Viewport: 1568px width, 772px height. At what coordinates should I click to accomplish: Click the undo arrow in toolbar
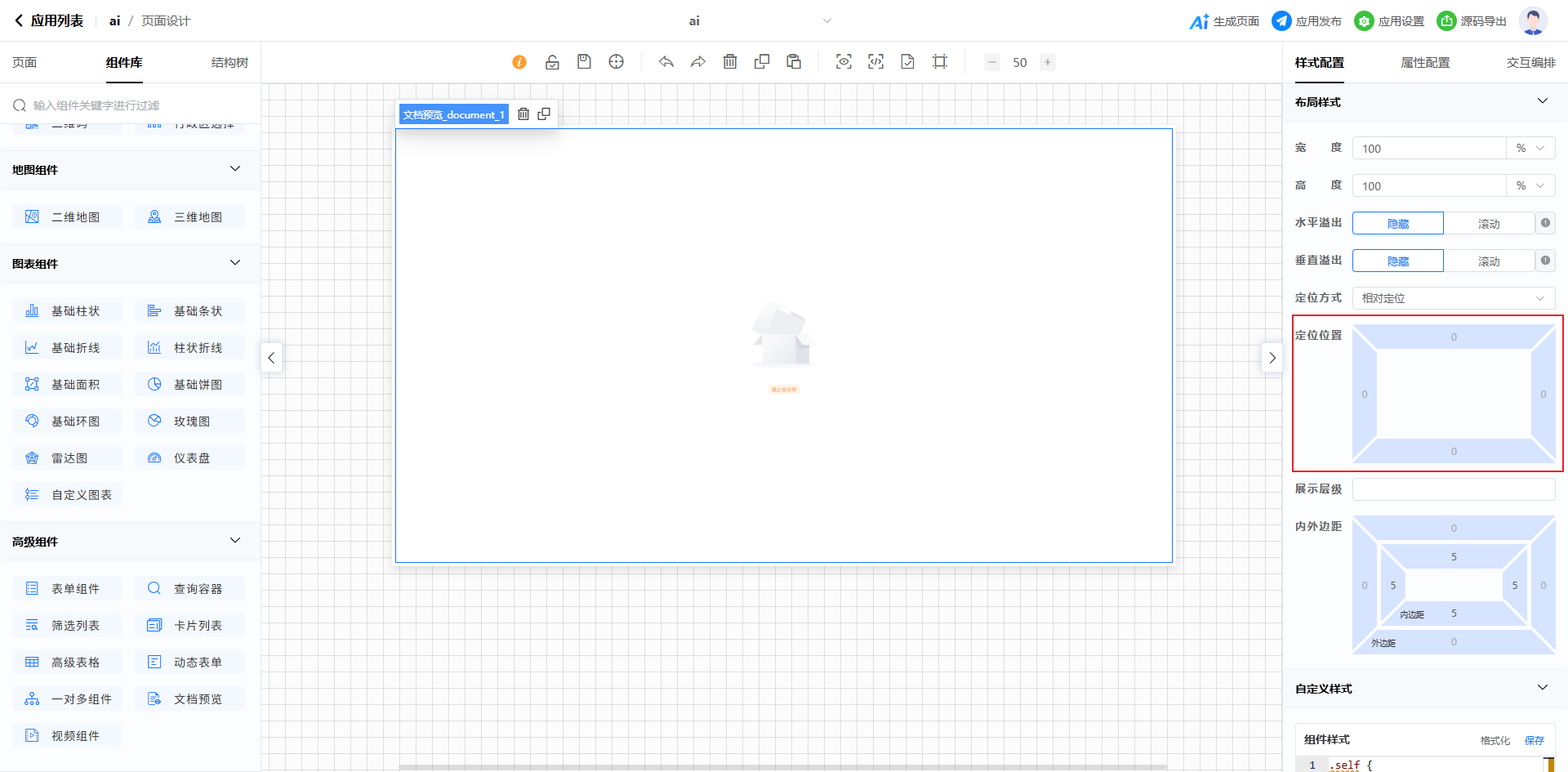point(666,62)
